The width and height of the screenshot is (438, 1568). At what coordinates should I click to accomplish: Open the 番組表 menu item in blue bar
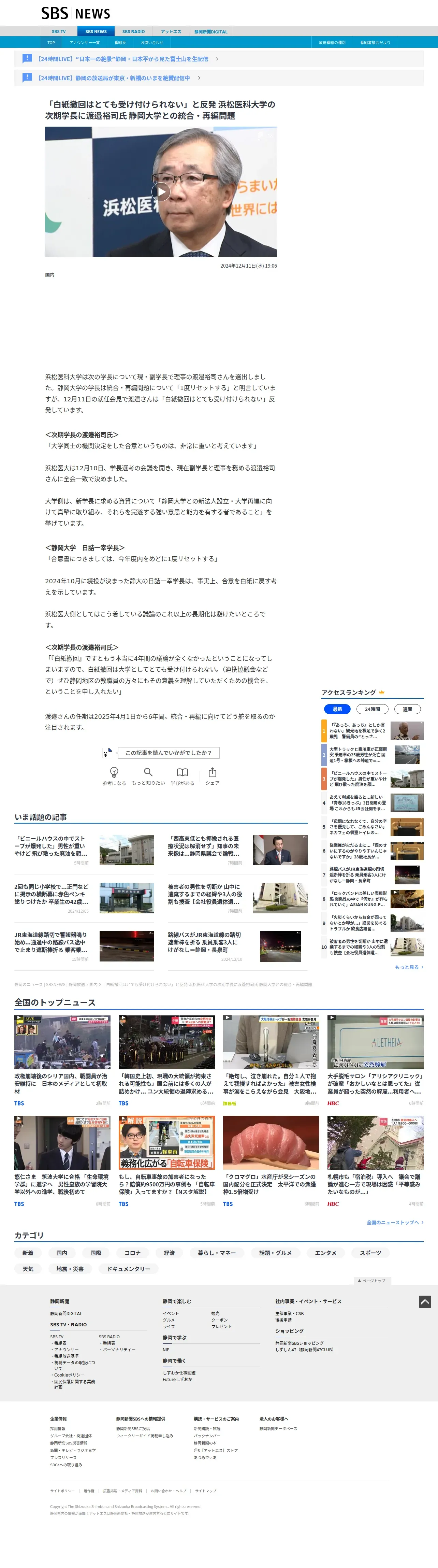(120, 43)
